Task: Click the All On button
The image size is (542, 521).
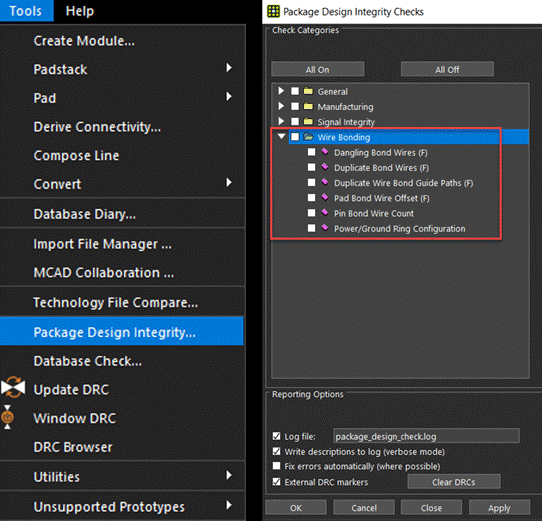Action: 318,69
